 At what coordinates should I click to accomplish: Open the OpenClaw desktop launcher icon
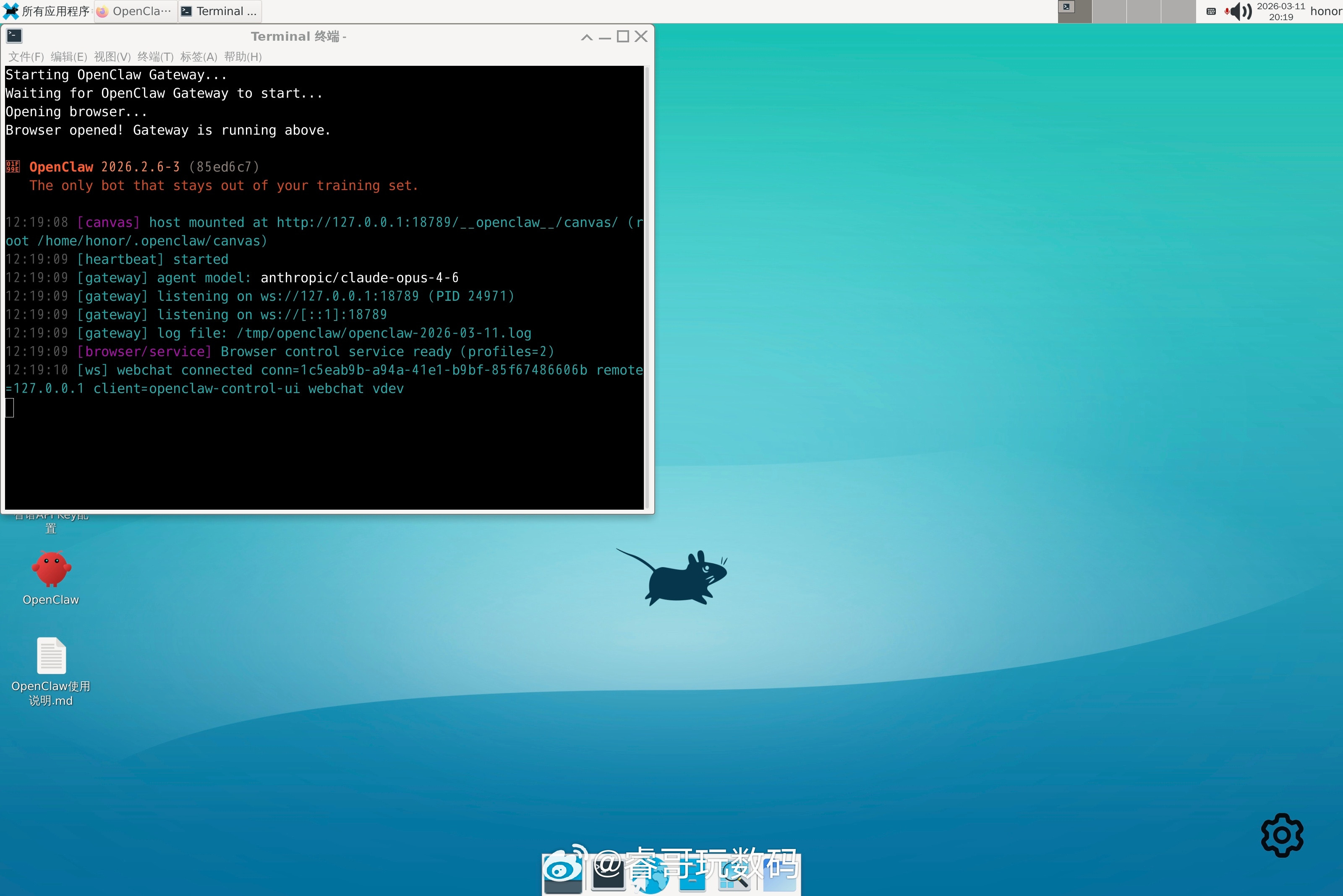pos(51,570)
